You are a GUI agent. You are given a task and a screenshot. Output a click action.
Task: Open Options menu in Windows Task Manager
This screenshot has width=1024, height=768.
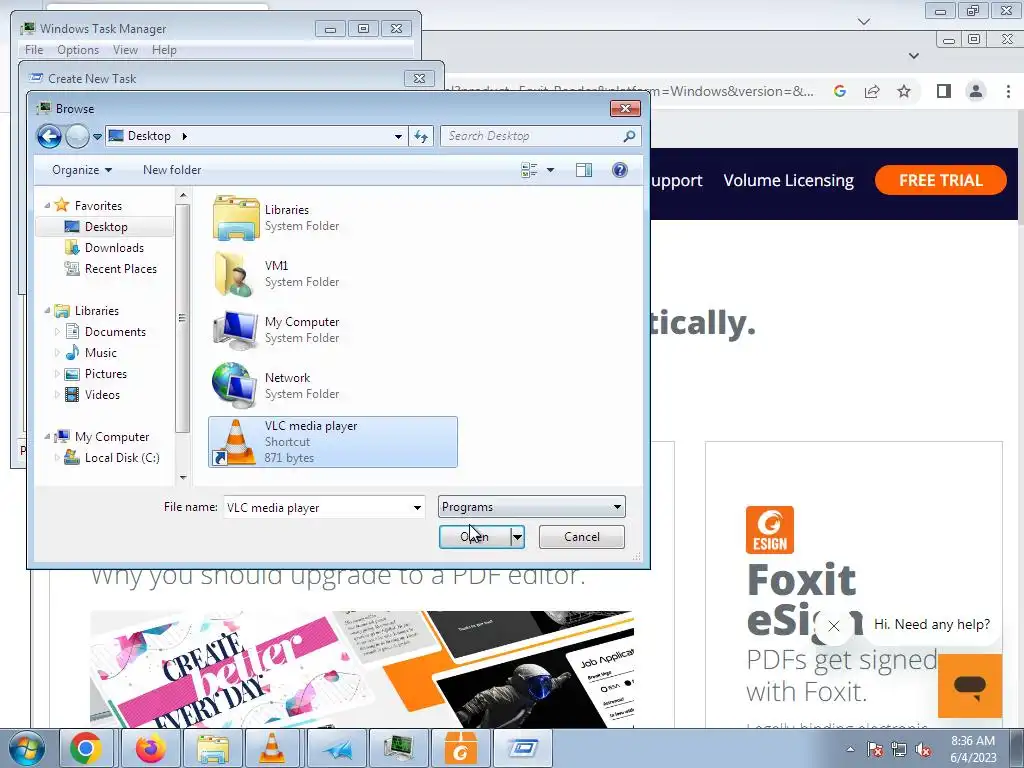tap(78, 50)
